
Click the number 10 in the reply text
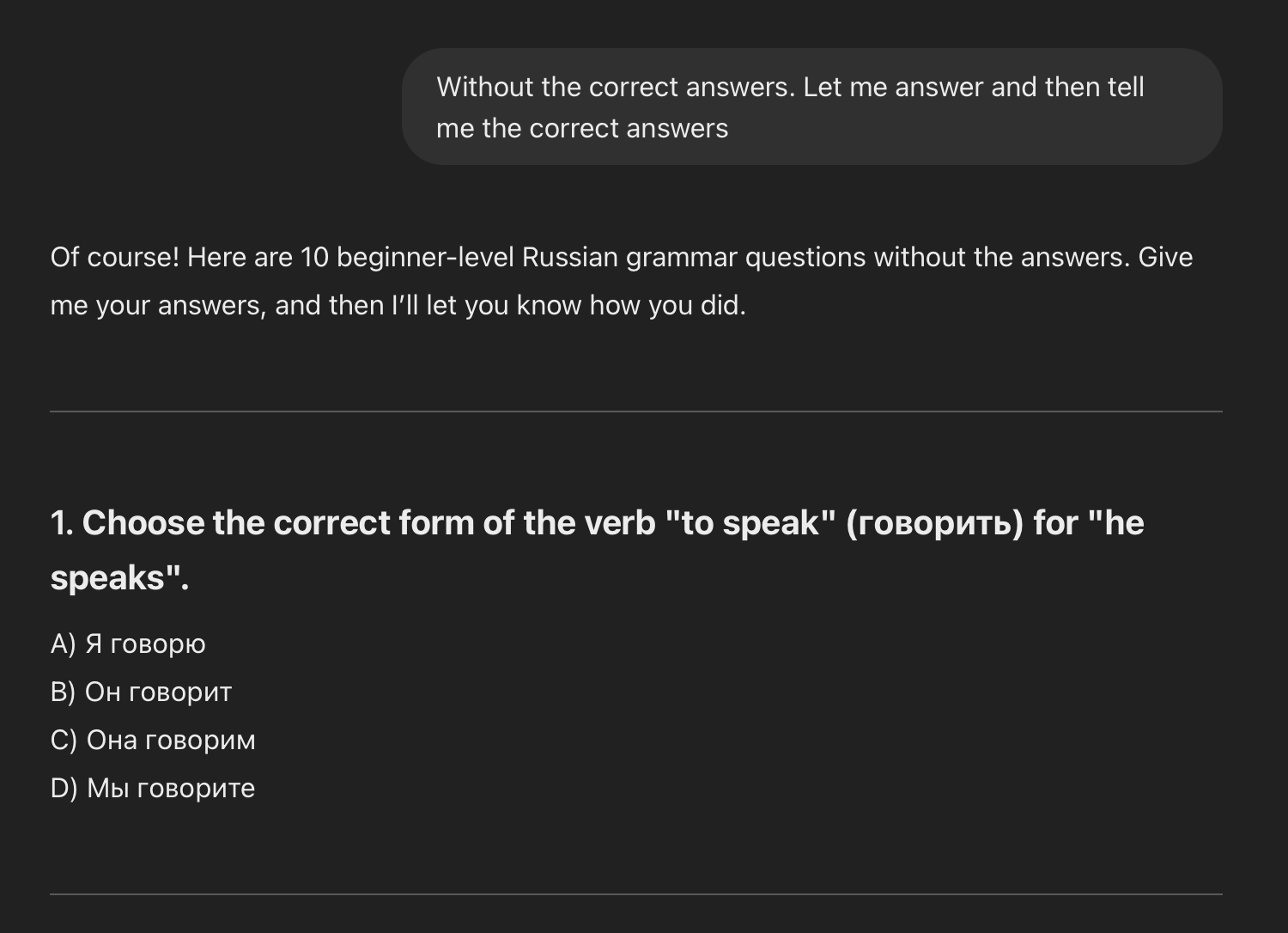(314, 257)
